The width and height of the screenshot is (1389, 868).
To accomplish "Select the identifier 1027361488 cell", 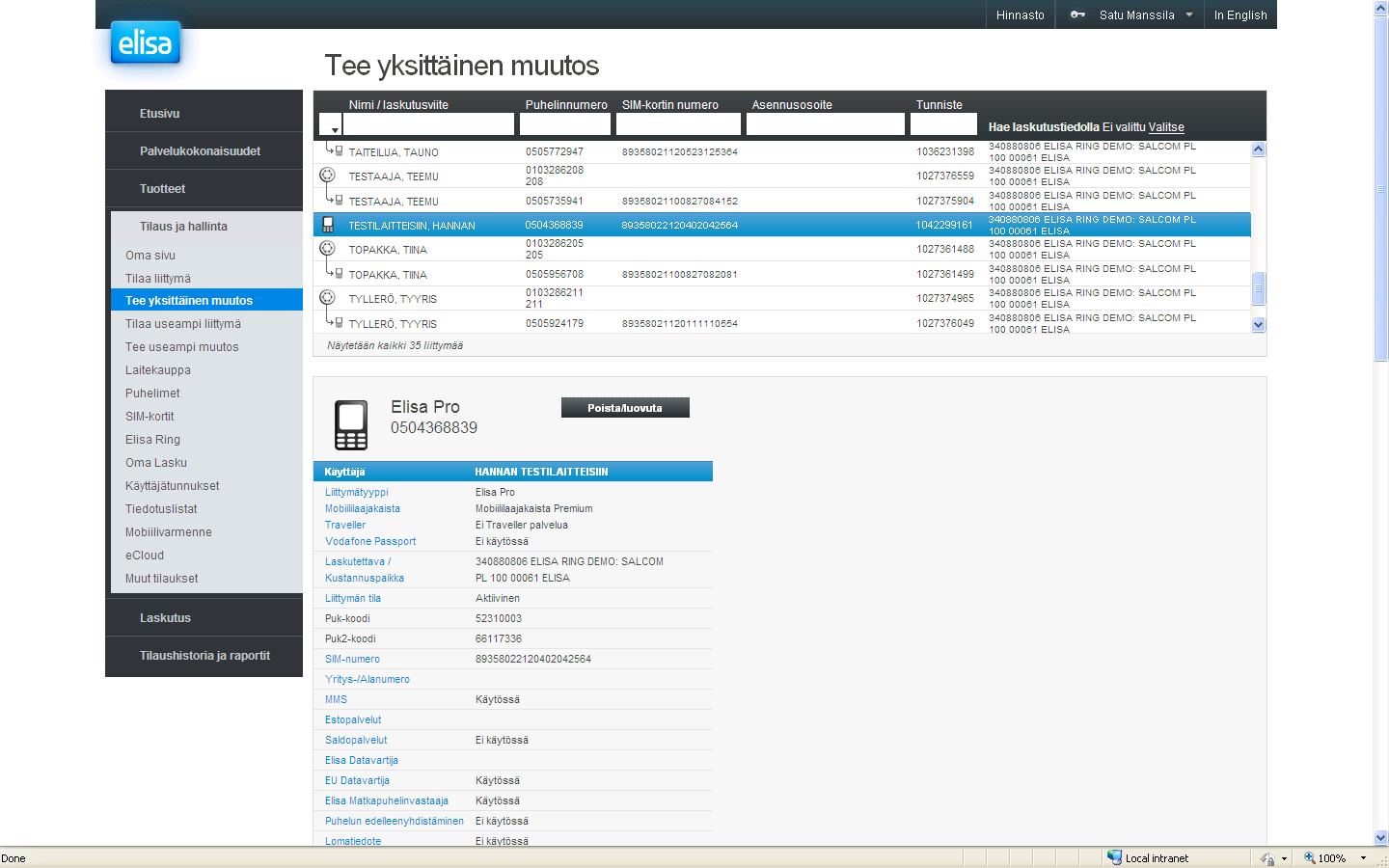I will (945, 249).
